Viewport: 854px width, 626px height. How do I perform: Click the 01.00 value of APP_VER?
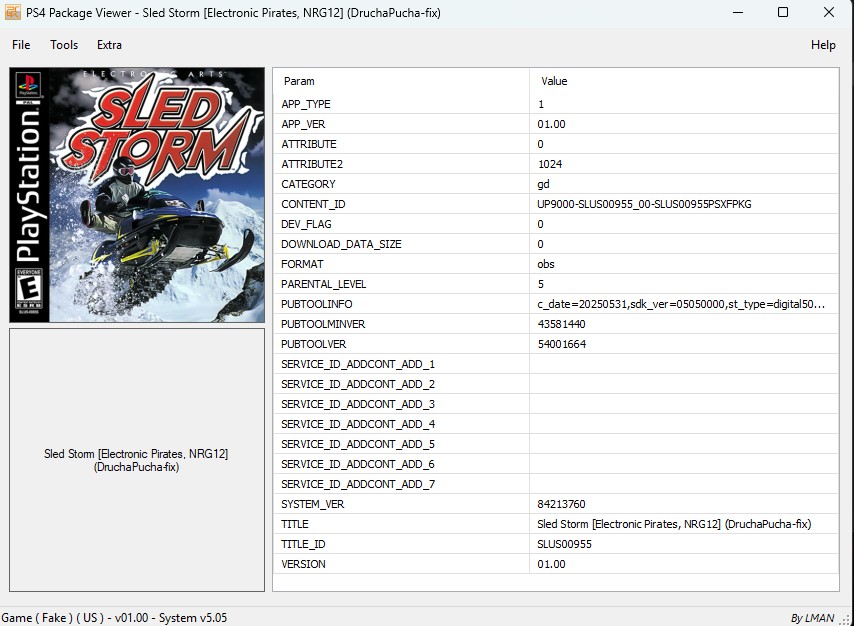551,124
